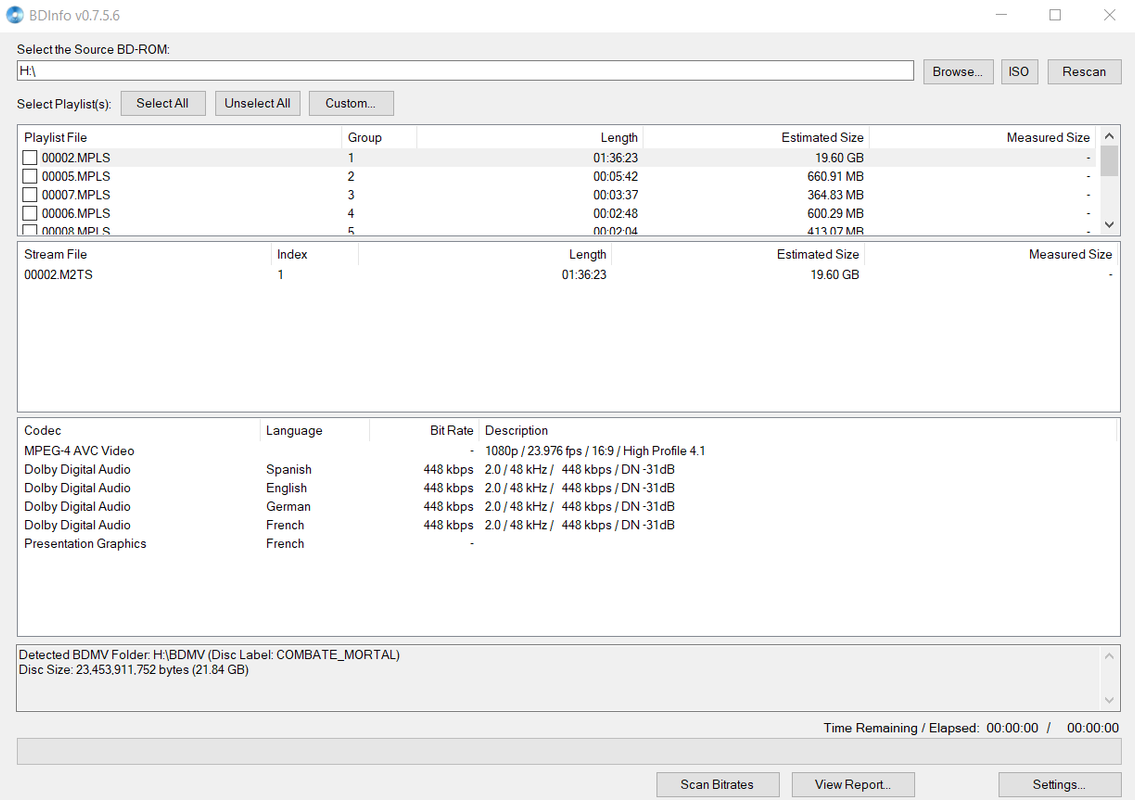Open the Settings... dialog
The image size is (1135, 800).
coord(1059,785)
